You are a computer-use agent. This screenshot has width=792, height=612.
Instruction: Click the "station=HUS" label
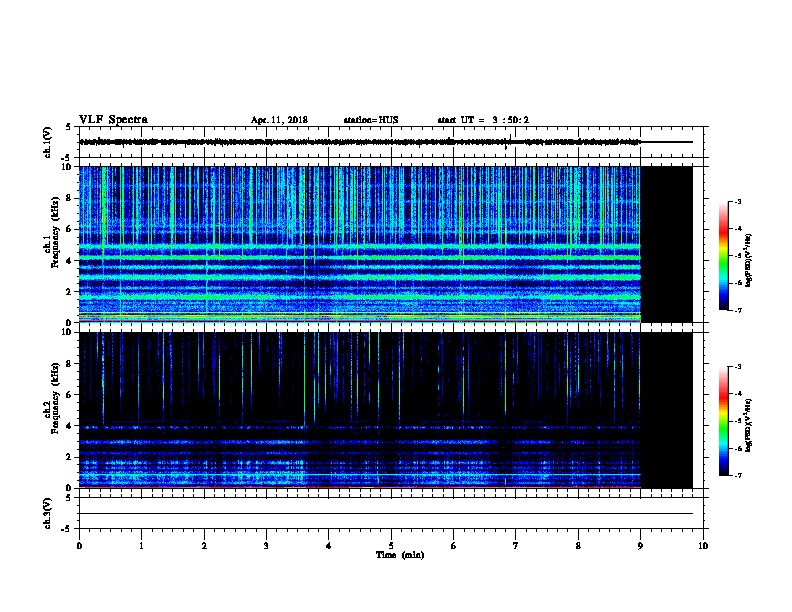[371, 120]
